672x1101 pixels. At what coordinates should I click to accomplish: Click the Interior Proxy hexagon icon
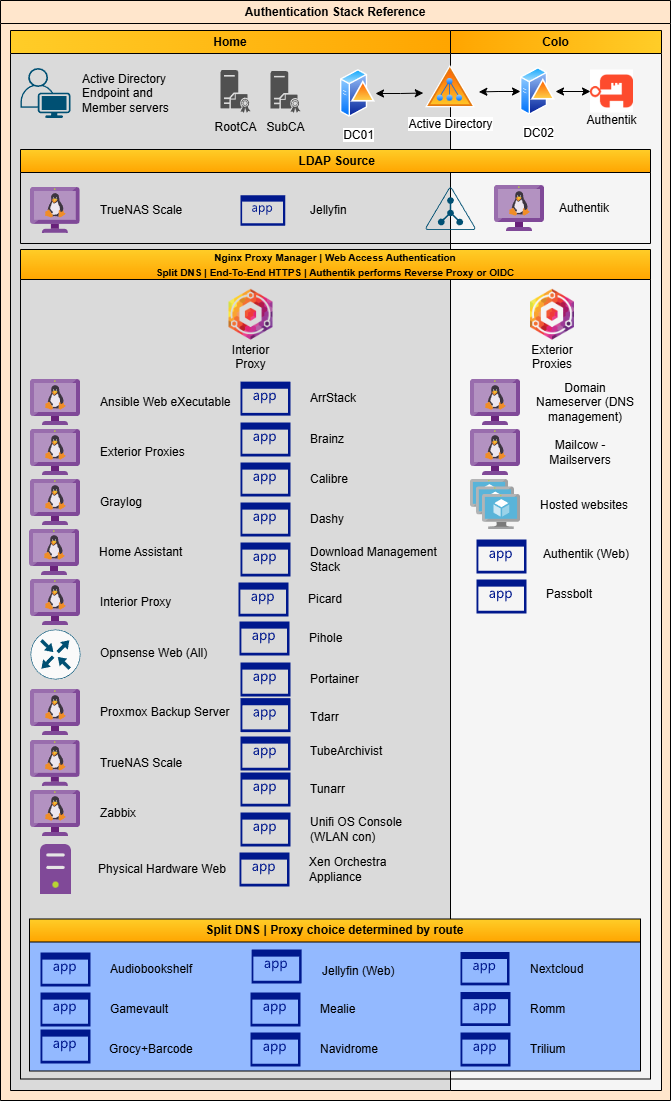[x=250, y=315]
